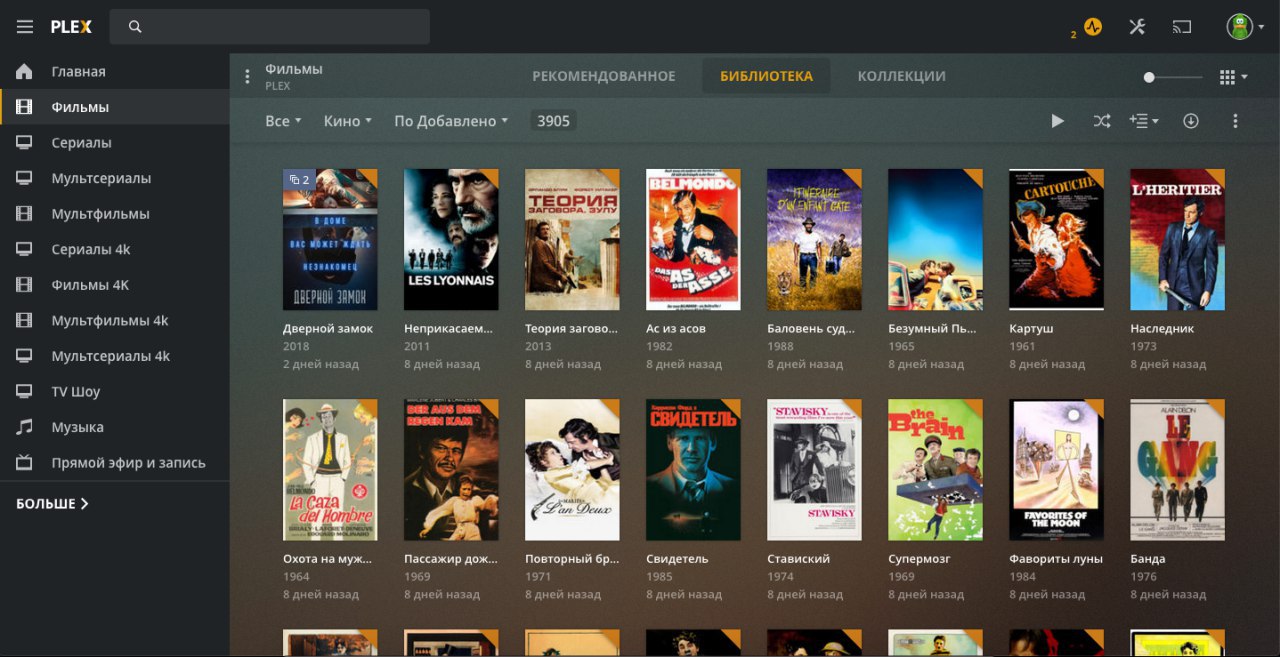Click the film icon next to Фильмы
This screenshot has width=1280, height=657.
(x=25, y=107)
